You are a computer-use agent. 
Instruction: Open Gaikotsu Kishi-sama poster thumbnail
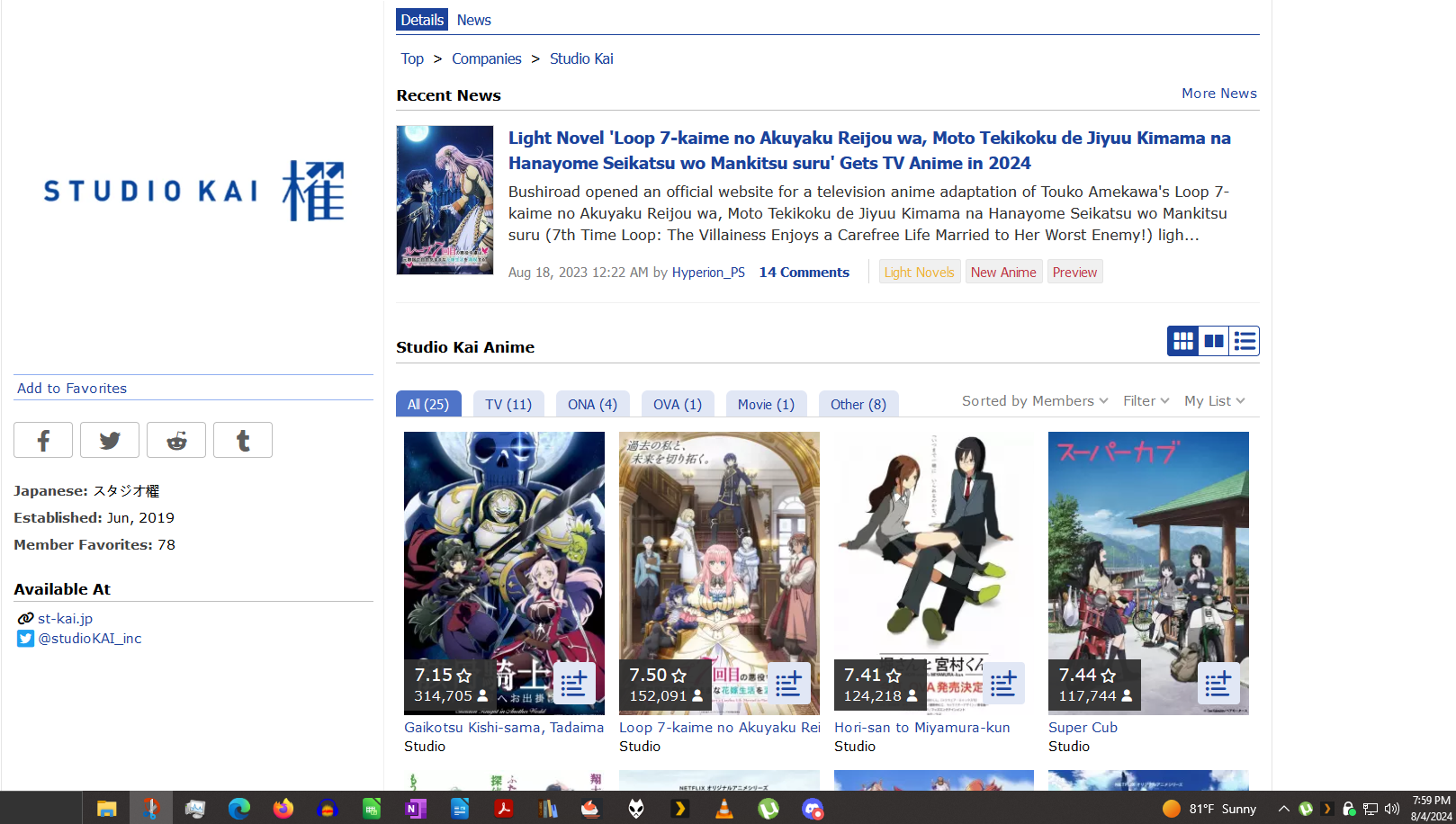coord(504,573)
